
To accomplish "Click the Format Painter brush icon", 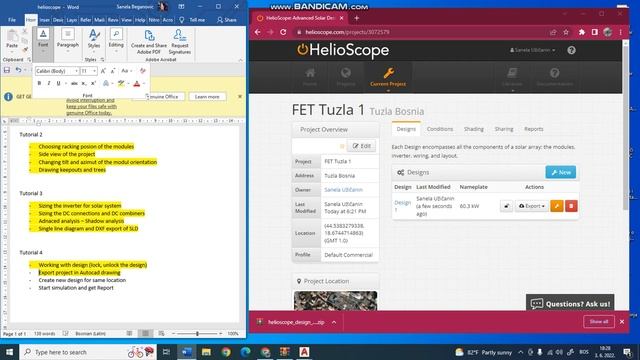I will pos(25,49).
